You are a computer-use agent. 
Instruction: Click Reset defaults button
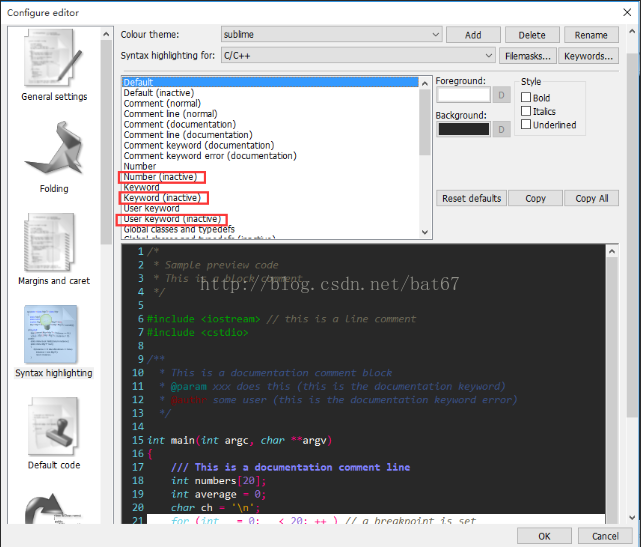(471, 198)
